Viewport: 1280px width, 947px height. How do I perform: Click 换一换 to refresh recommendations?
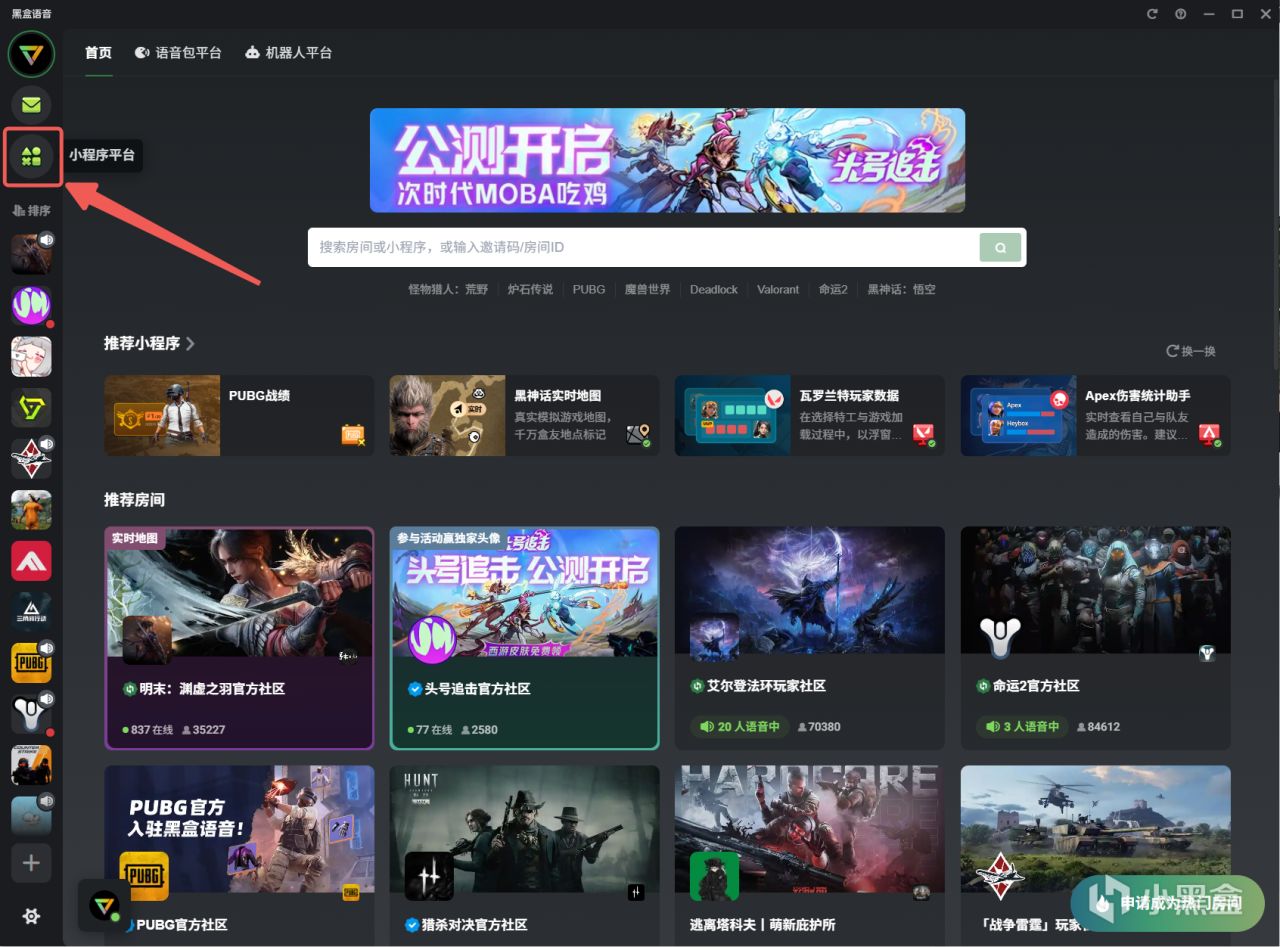(1191, 351)
